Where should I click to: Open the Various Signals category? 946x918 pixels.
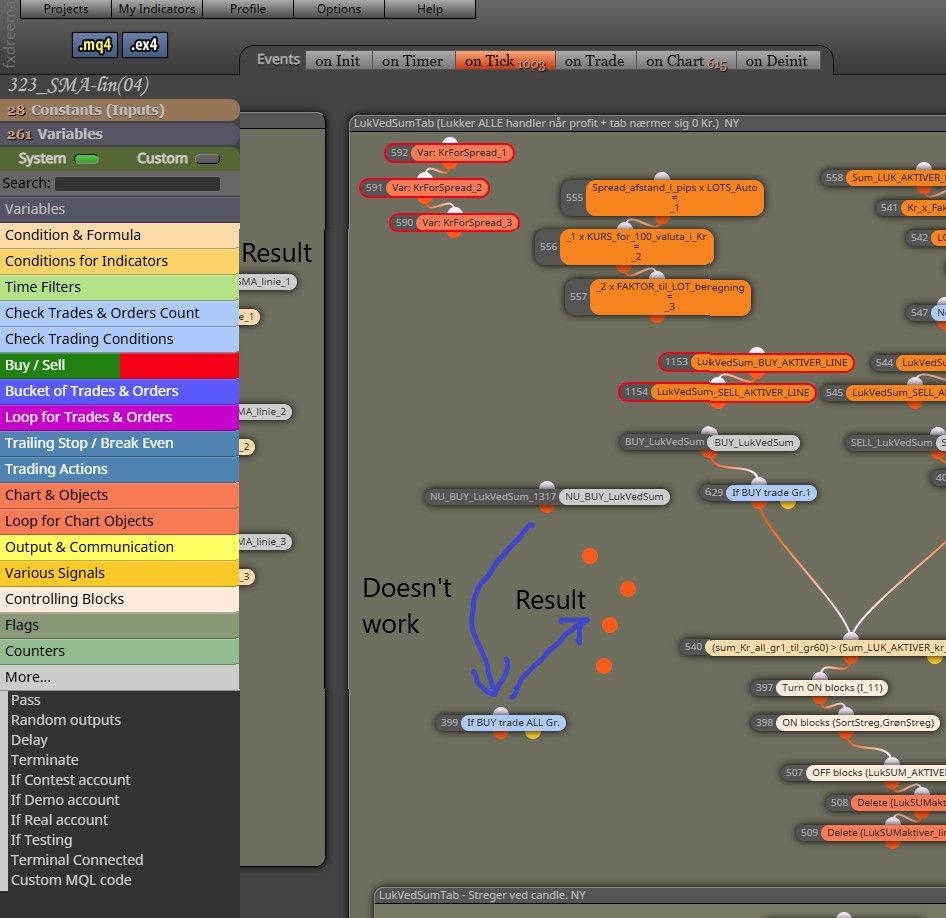pyautogui.click(x=119, y=573)
